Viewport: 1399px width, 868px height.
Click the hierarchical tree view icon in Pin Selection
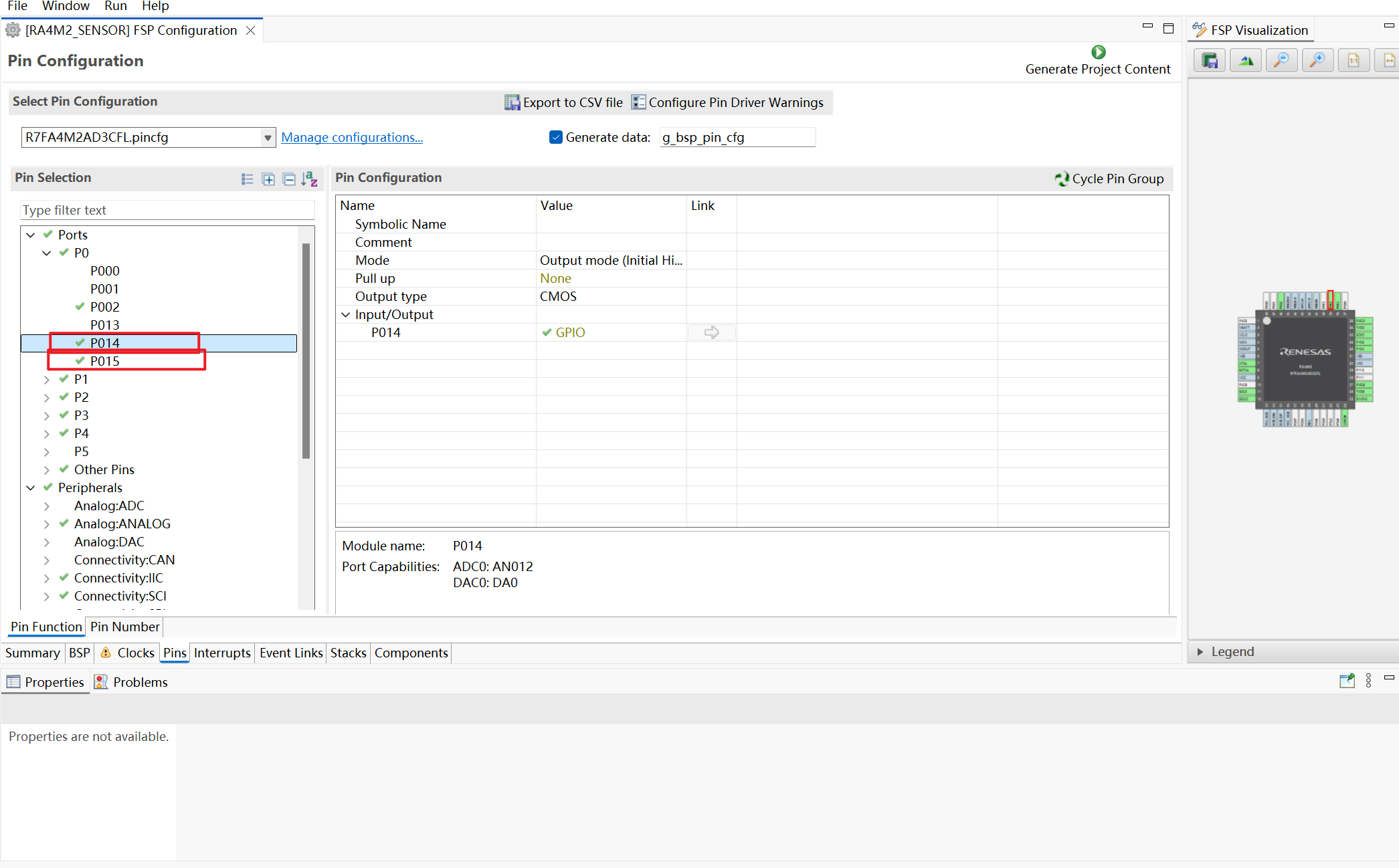[247, 179]
